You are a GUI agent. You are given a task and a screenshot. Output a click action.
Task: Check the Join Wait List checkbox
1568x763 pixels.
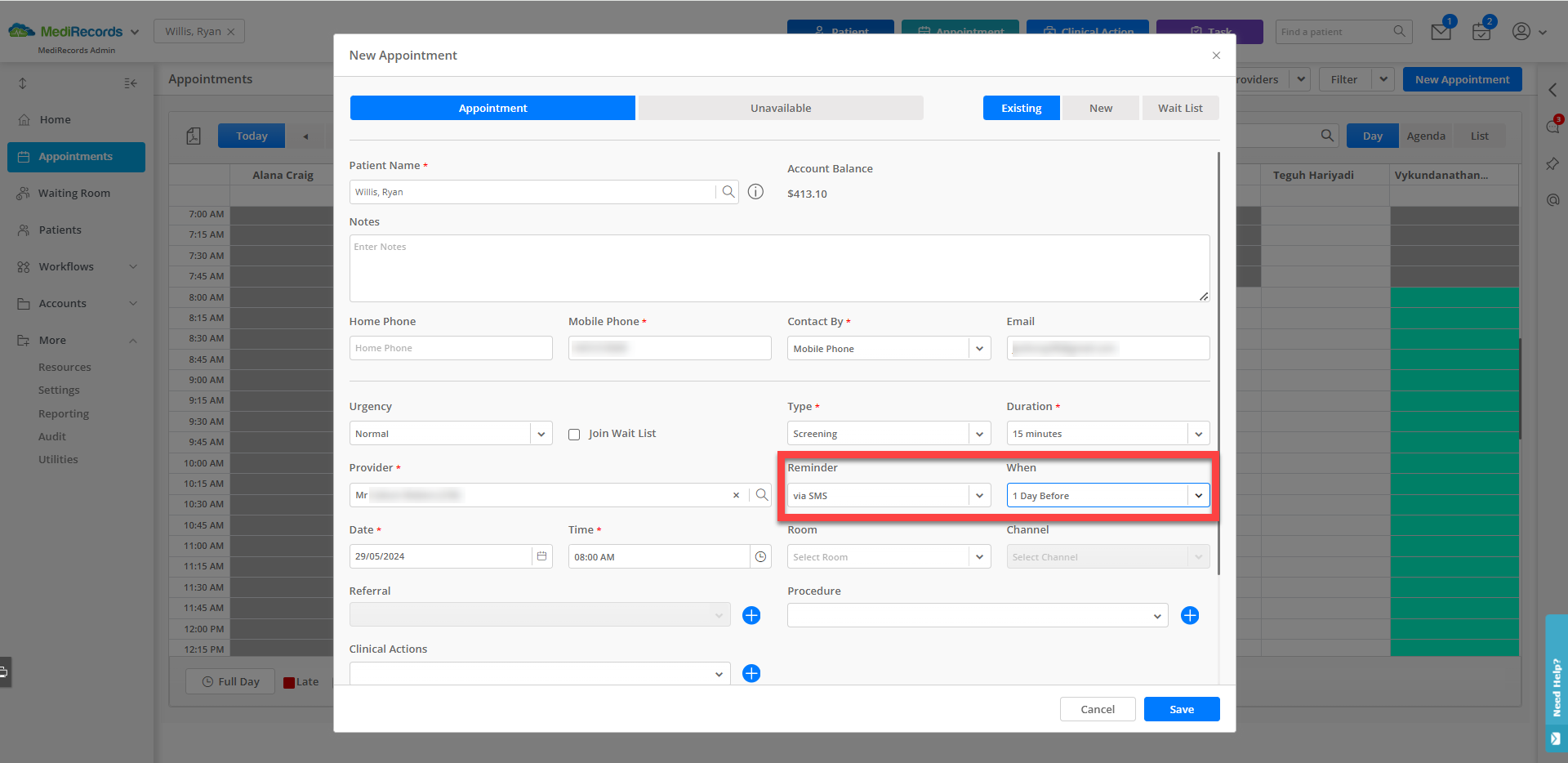(574, 434)
